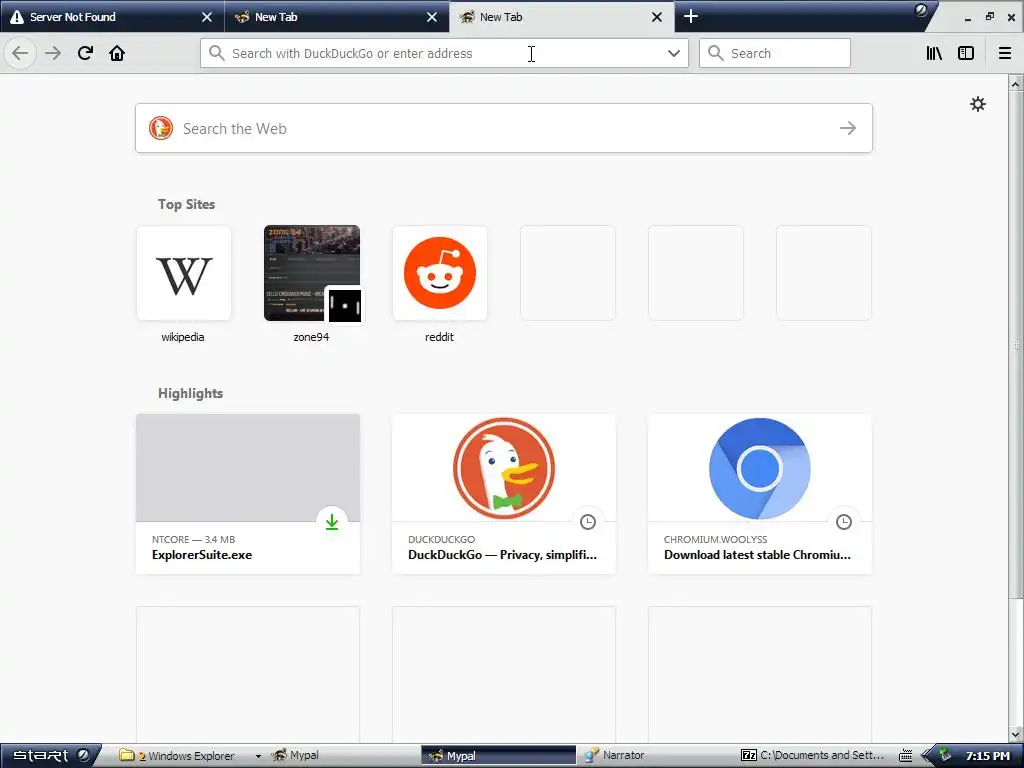This screenshot has width=1024, height=768.
Task: Click the Top Sites heading
Action: point(186,204)
